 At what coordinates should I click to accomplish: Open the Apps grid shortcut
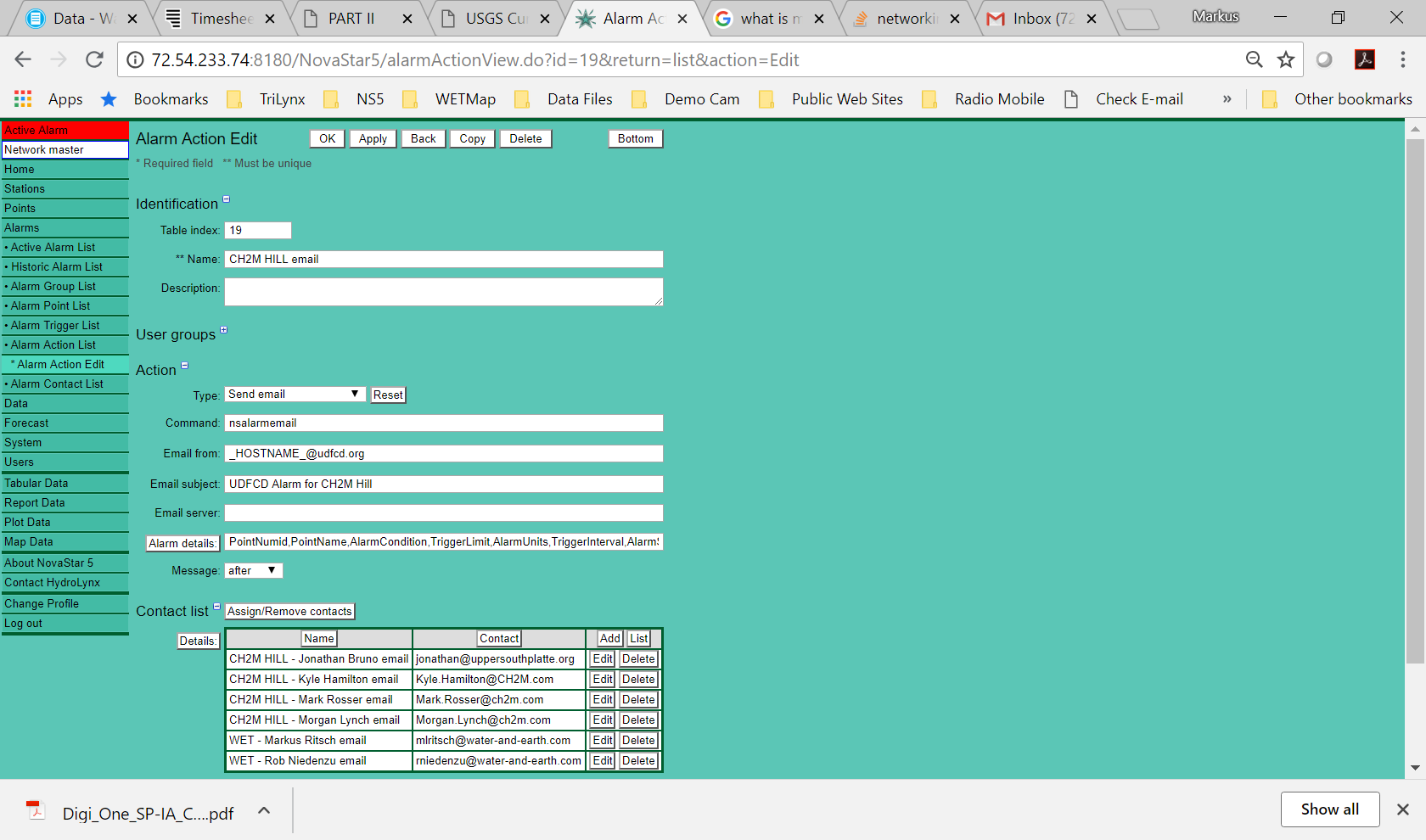pos(23,99)
